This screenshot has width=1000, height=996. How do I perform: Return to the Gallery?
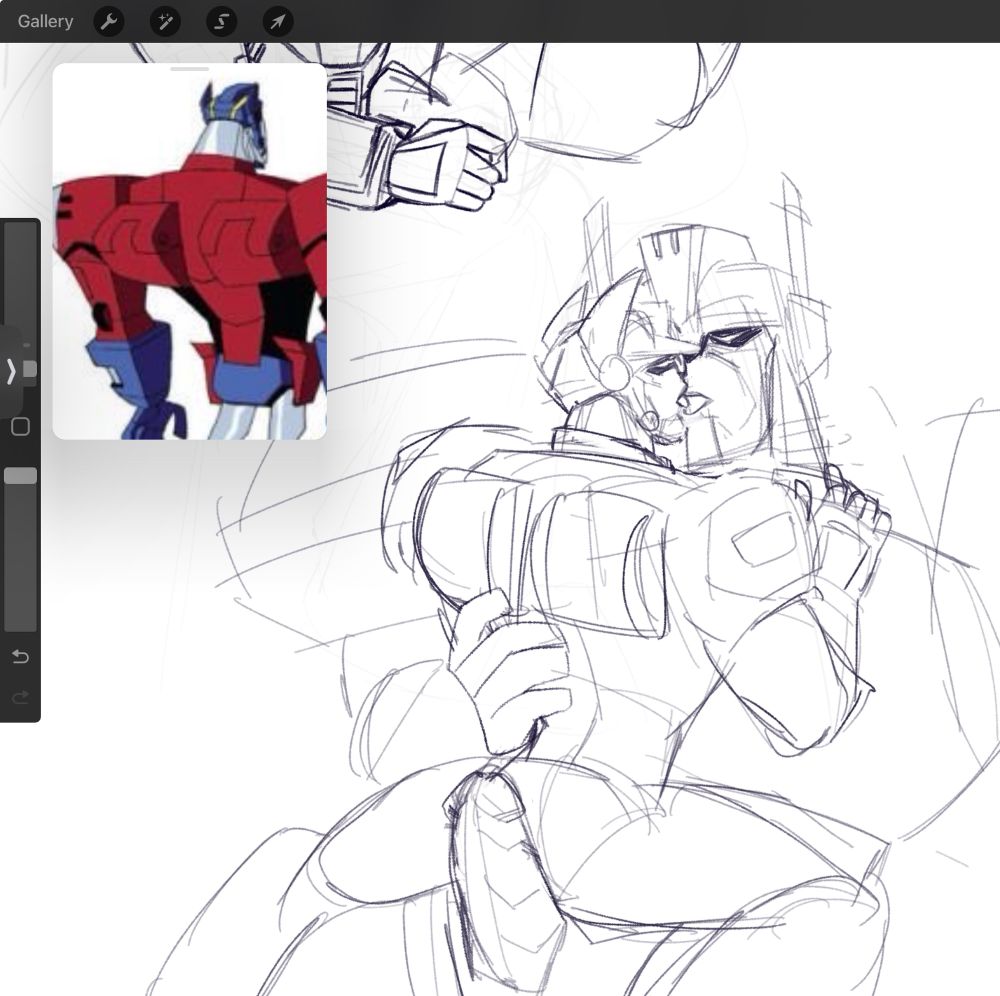click(45, 22)
